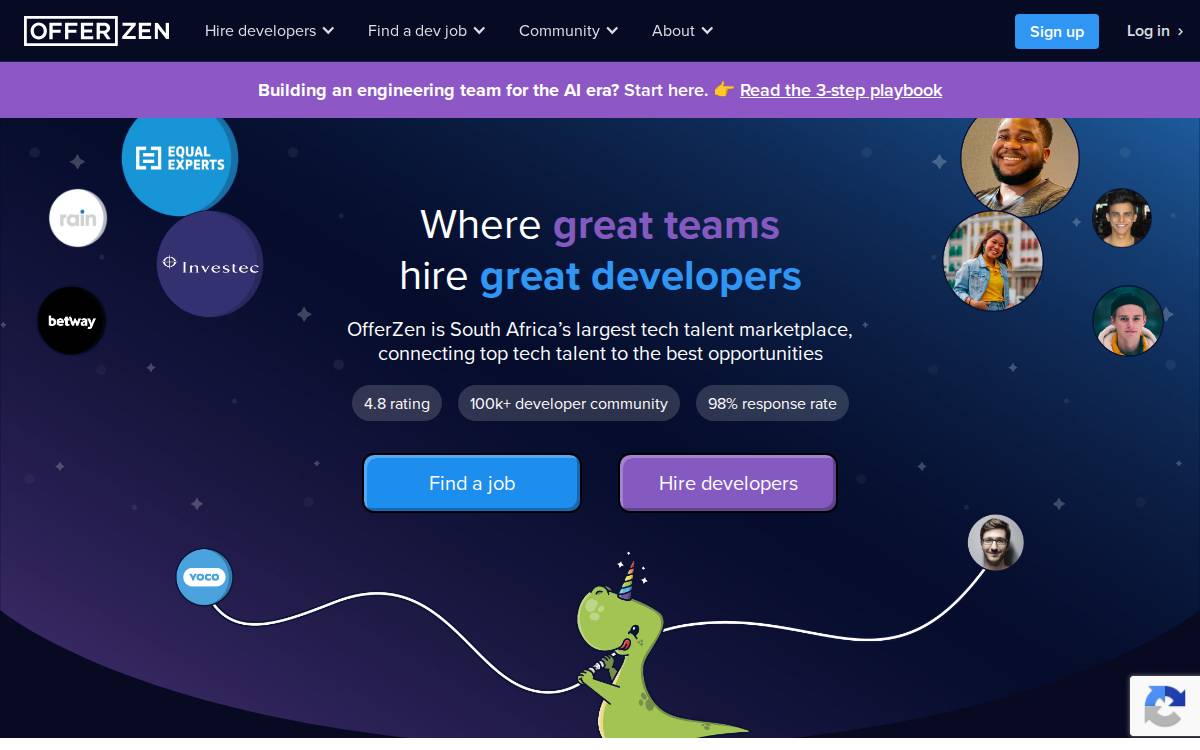The height and width of the screenshot is (750, 1200).
Task: Click the betway logo bubble
Action: click(x=72, y=321)
